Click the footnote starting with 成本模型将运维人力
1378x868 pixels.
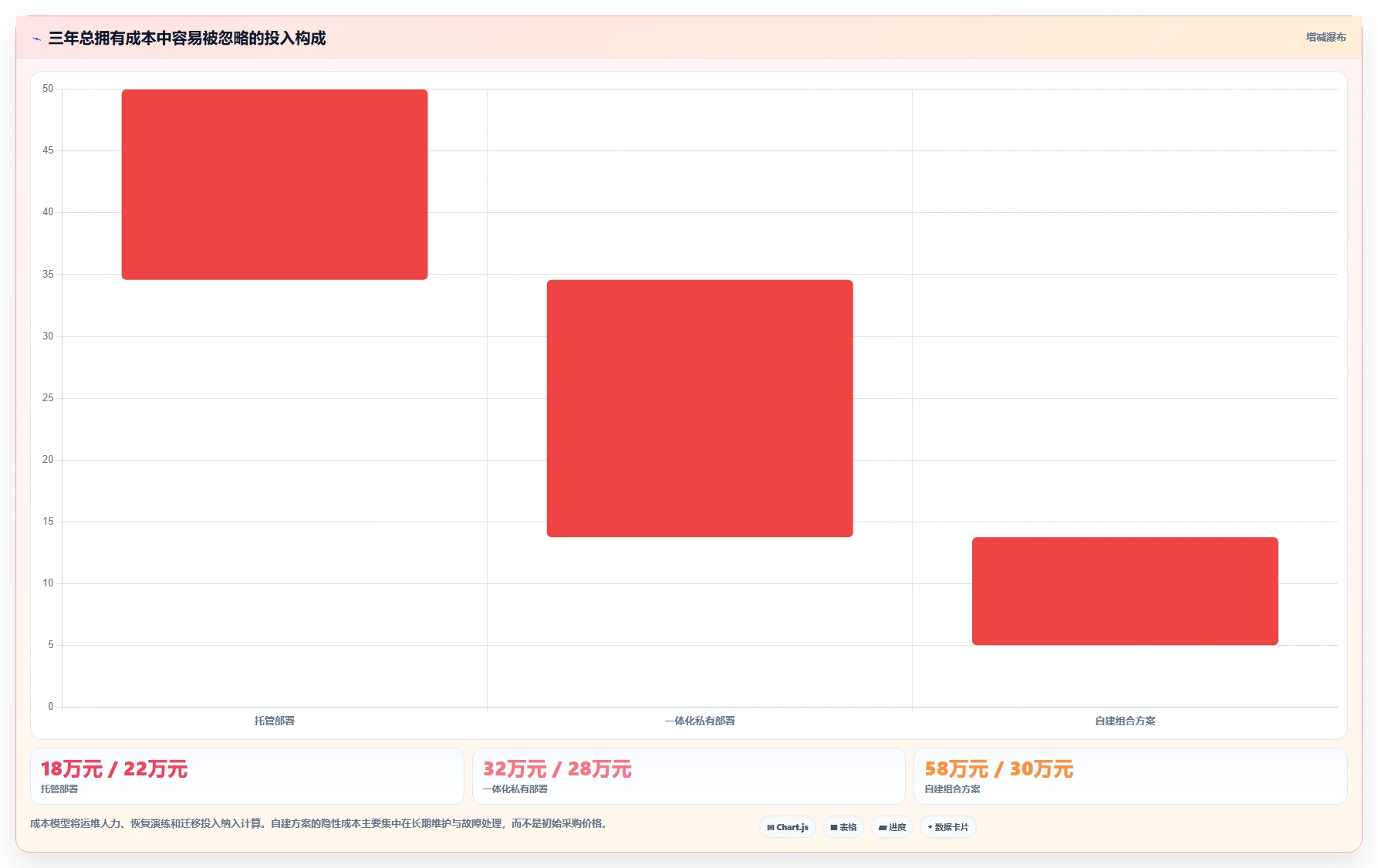tap(319, 823)
